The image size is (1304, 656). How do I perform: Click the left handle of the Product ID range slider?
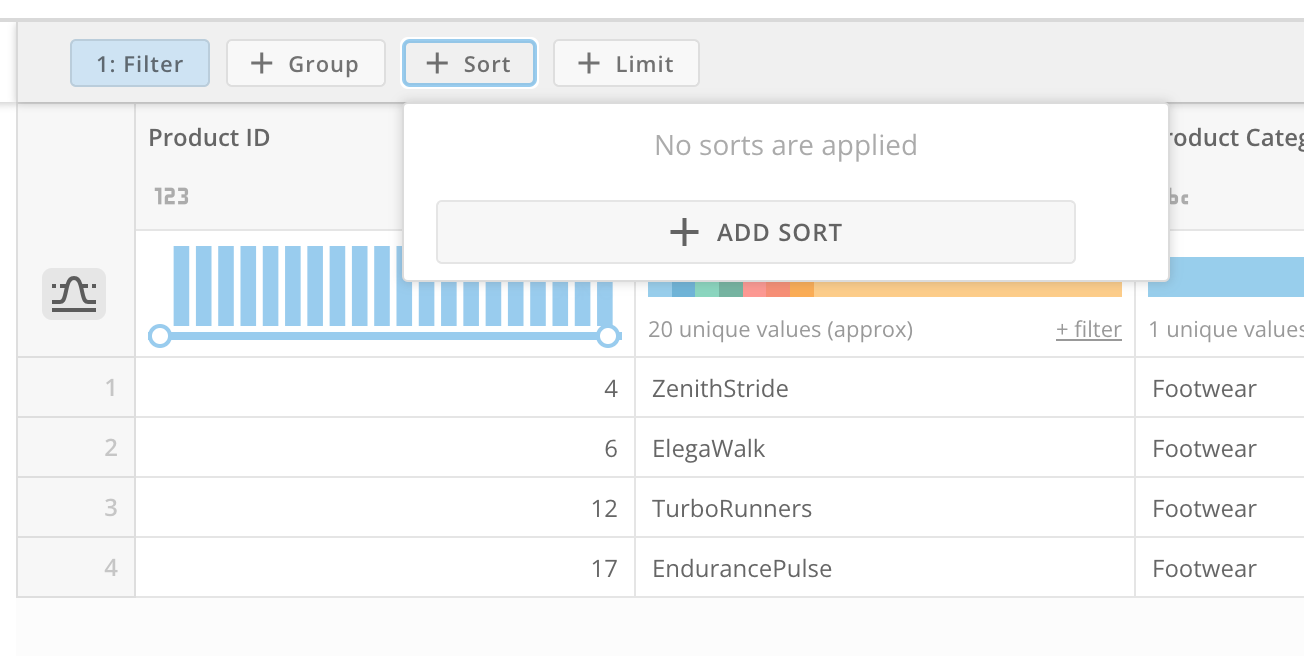pyautogui.click(x=160, y=337)
